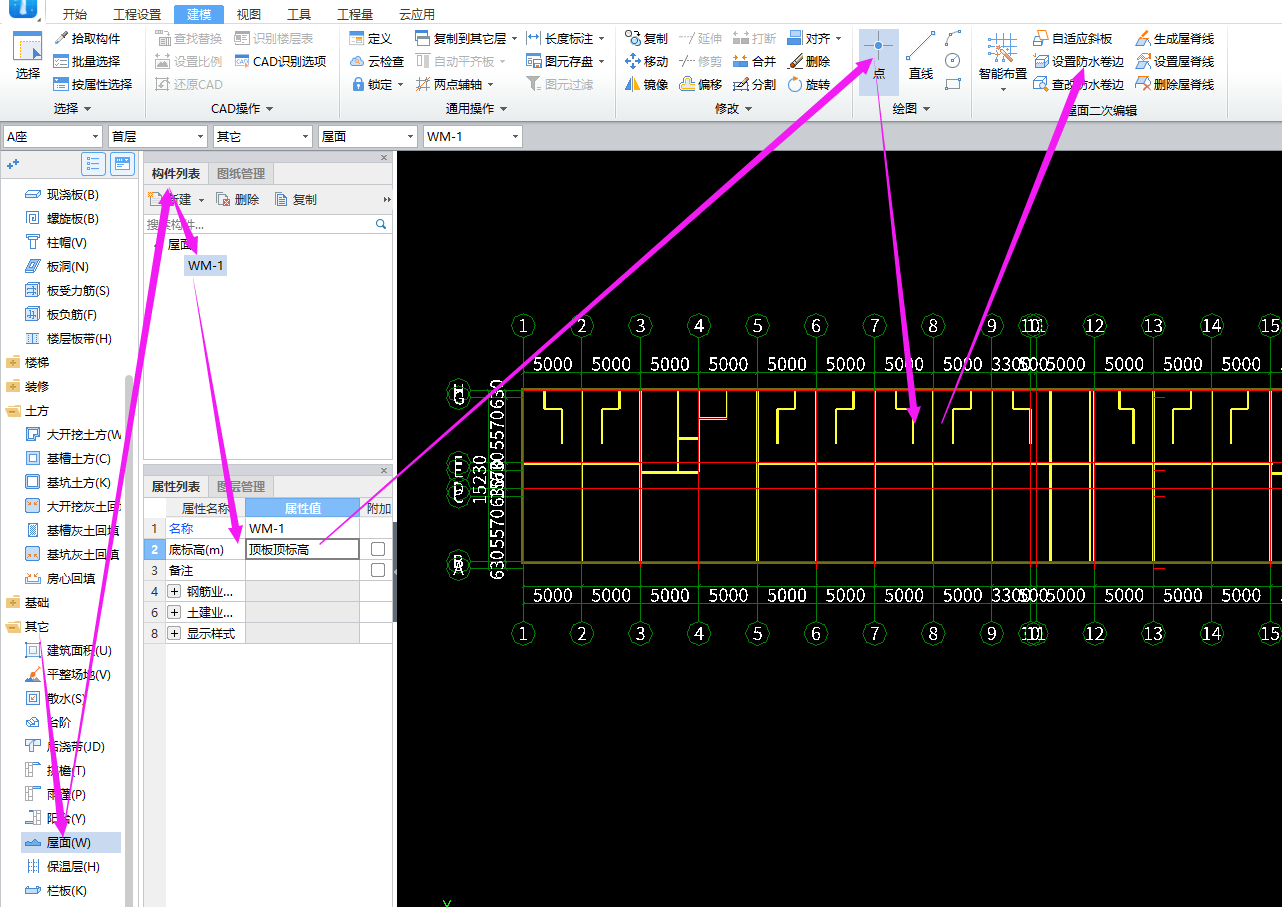Click 镜像 mirror tool
The image size is (1282, 907).
646,84
